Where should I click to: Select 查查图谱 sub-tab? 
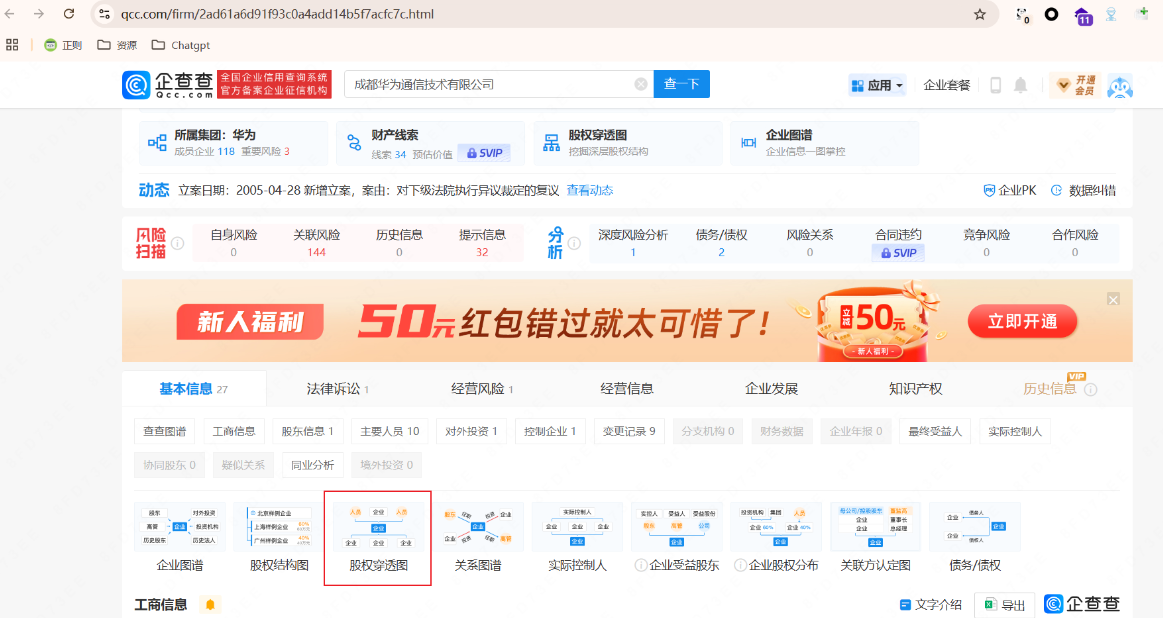pyautogui.click(x=165, y=431)
